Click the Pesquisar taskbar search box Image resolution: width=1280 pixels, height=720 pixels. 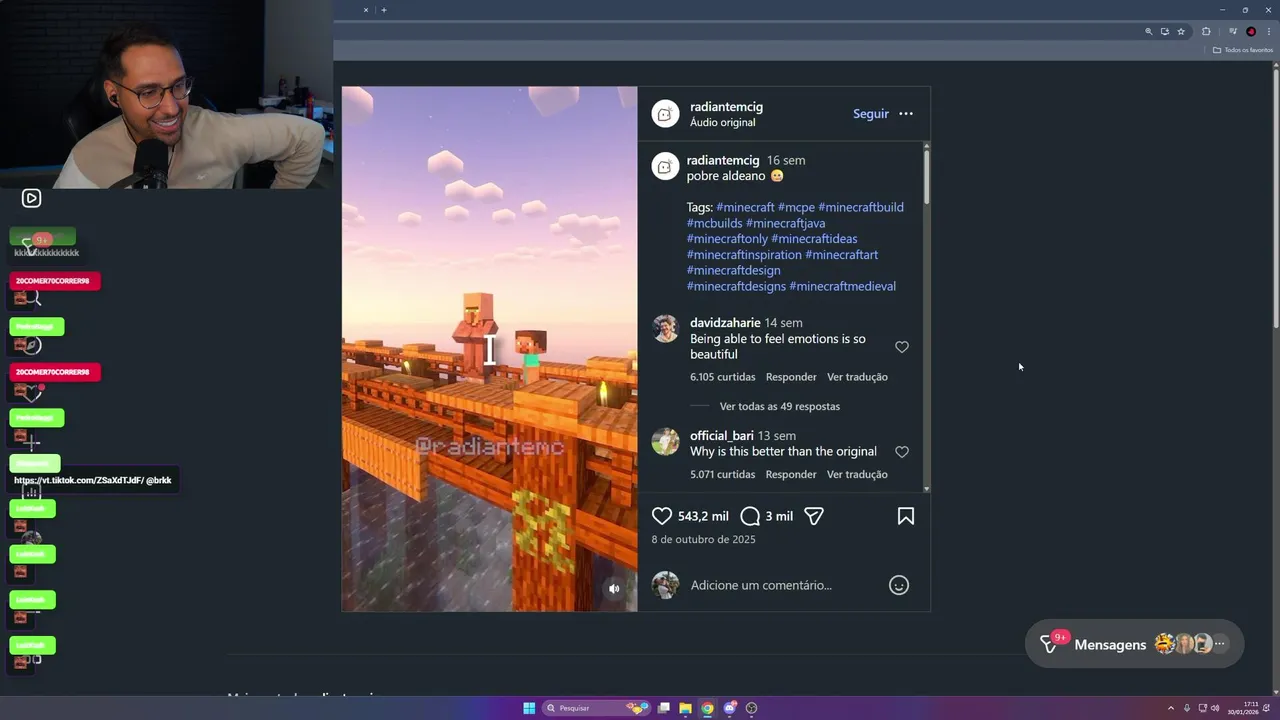coord(596,708)
